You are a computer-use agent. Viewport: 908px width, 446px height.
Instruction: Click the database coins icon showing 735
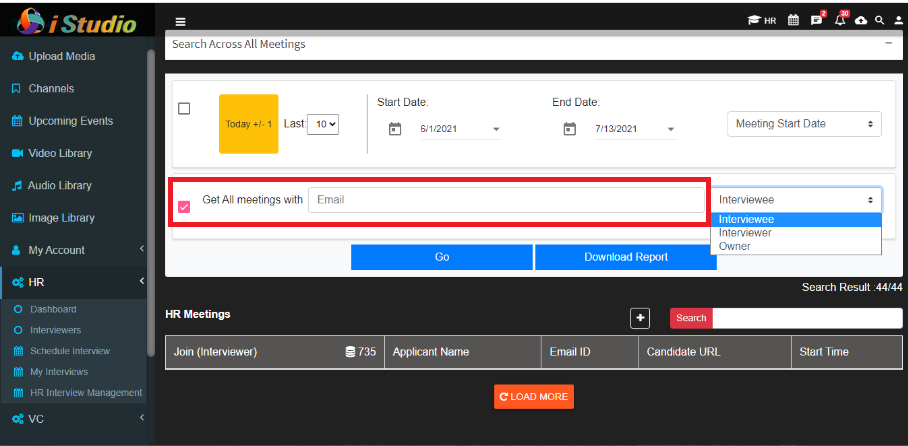tap(350, 352)
